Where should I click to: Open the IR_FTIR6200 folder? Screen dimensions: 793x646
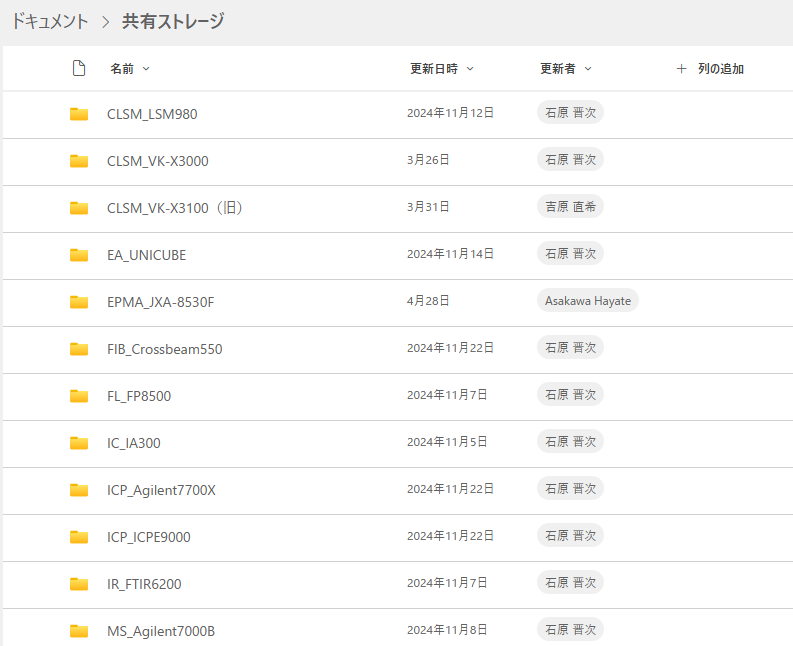click(144, 584)
